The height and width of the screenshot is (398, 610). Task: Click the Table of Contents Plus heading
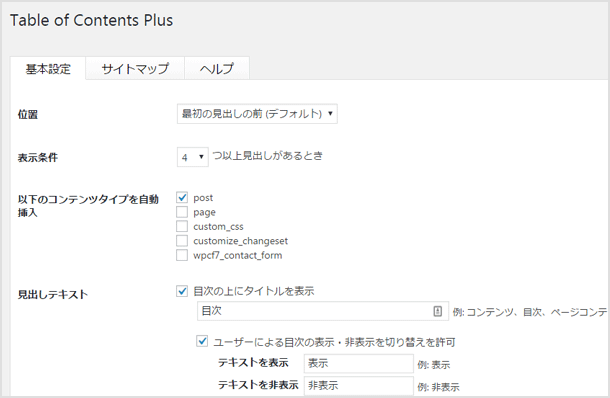click(91, 20)
